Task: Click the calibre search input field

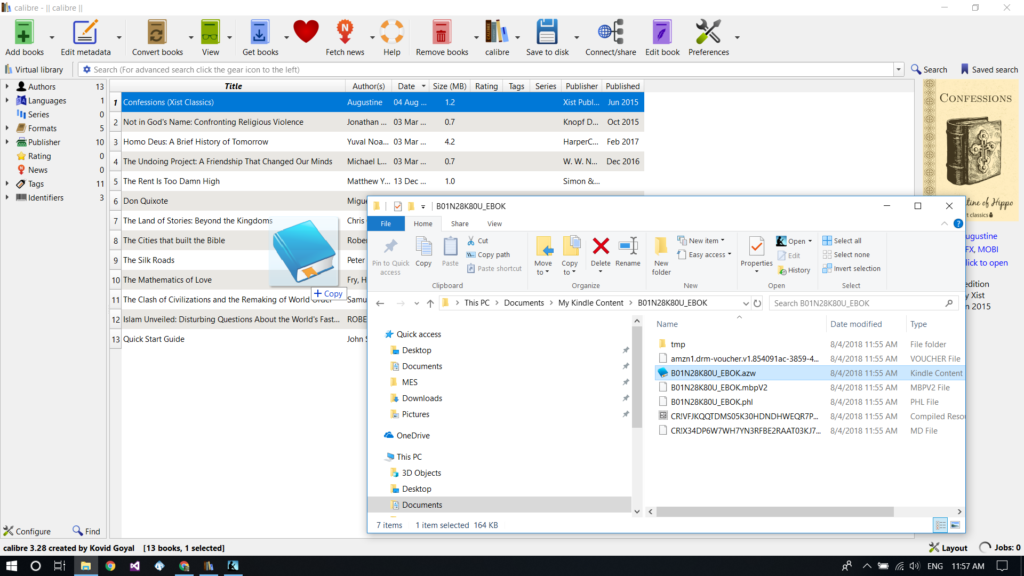Action: [490, 70]
